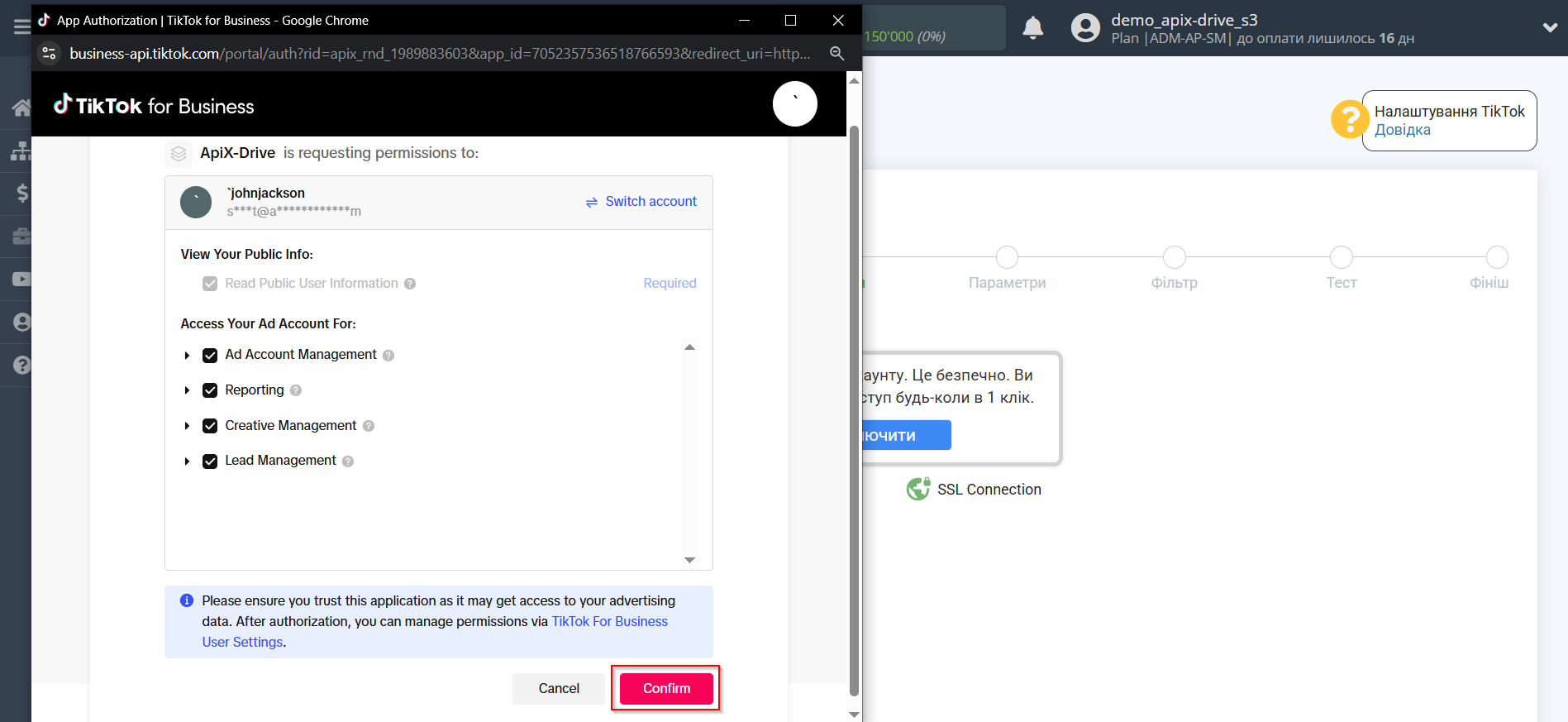The height and width of the screenshot is (722, 1568).
Task: Open the Довідка help link
Action: click(x=1402, y=130)
